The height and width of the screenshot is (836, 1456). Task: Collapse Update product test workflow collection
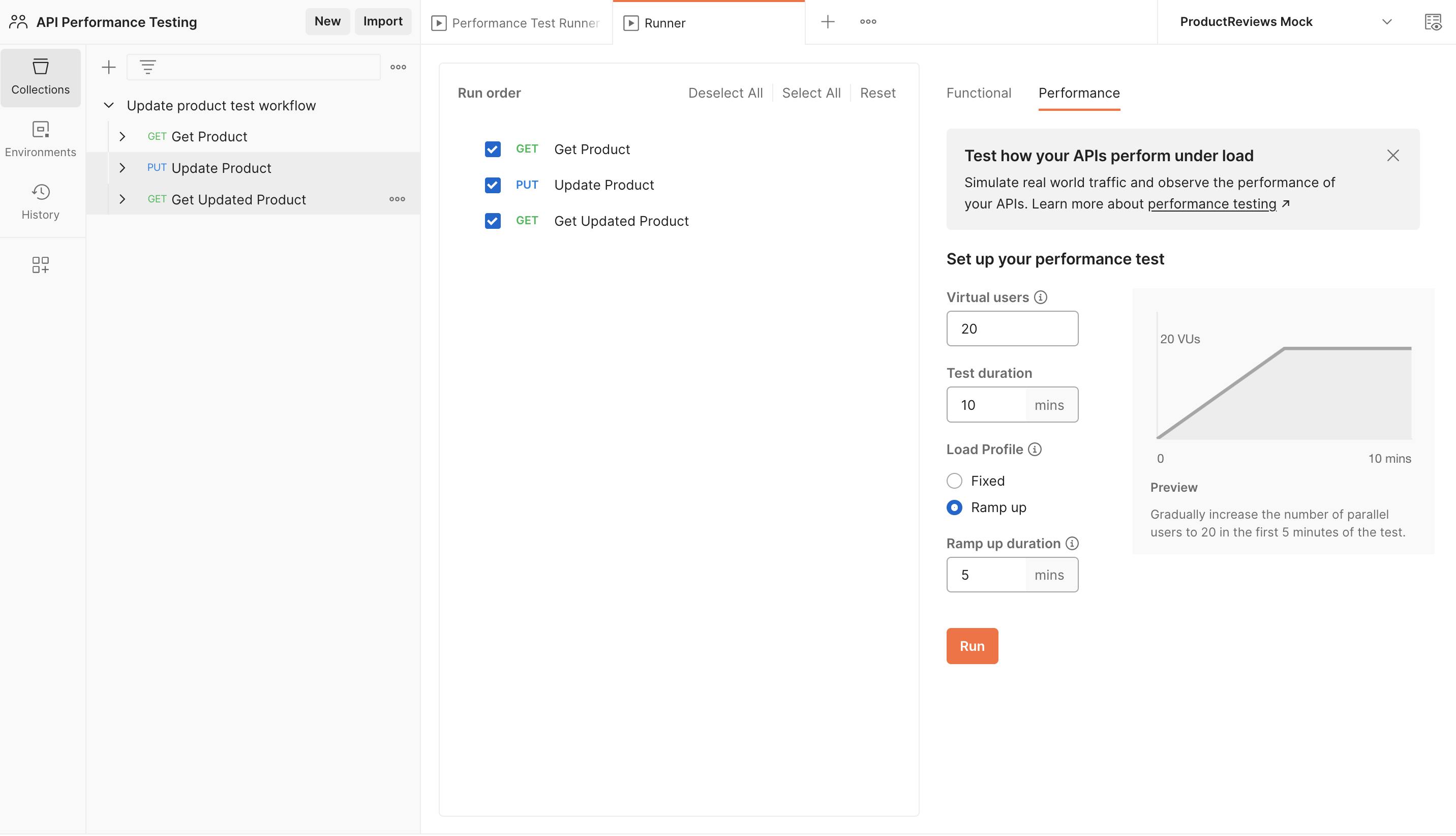point(108,106)
